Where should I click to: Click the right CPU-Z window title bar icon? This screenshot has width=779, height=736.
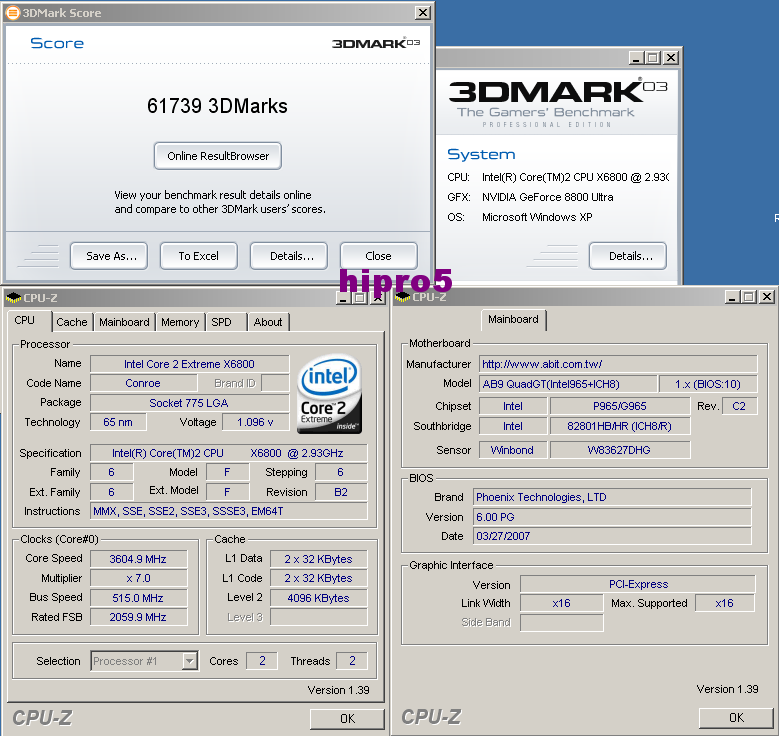click(402, 297)
